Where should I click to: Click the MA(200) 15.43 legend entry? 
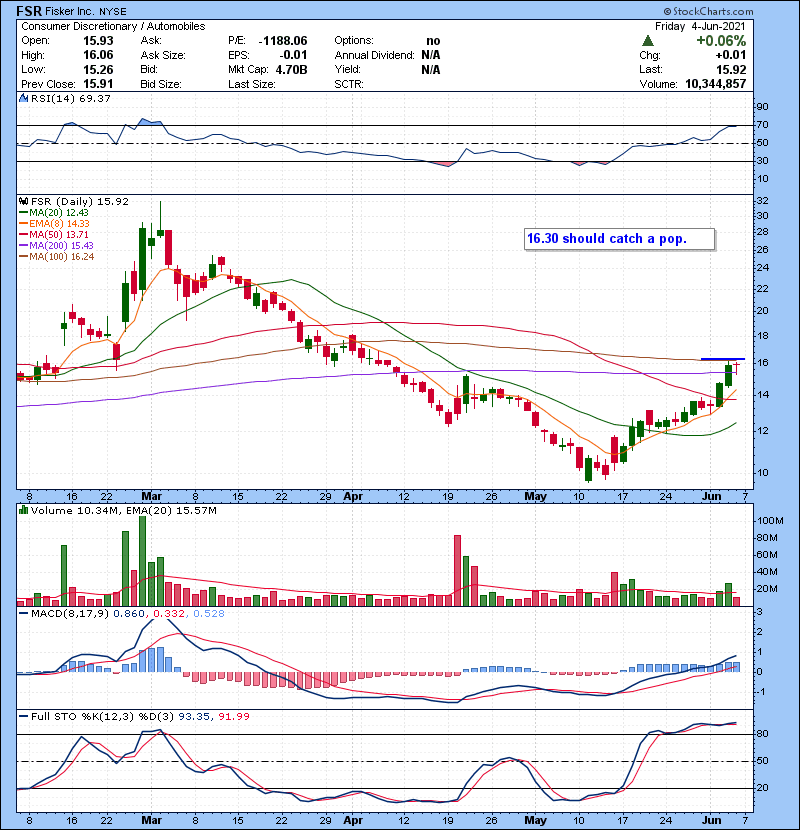click(57, 246)
